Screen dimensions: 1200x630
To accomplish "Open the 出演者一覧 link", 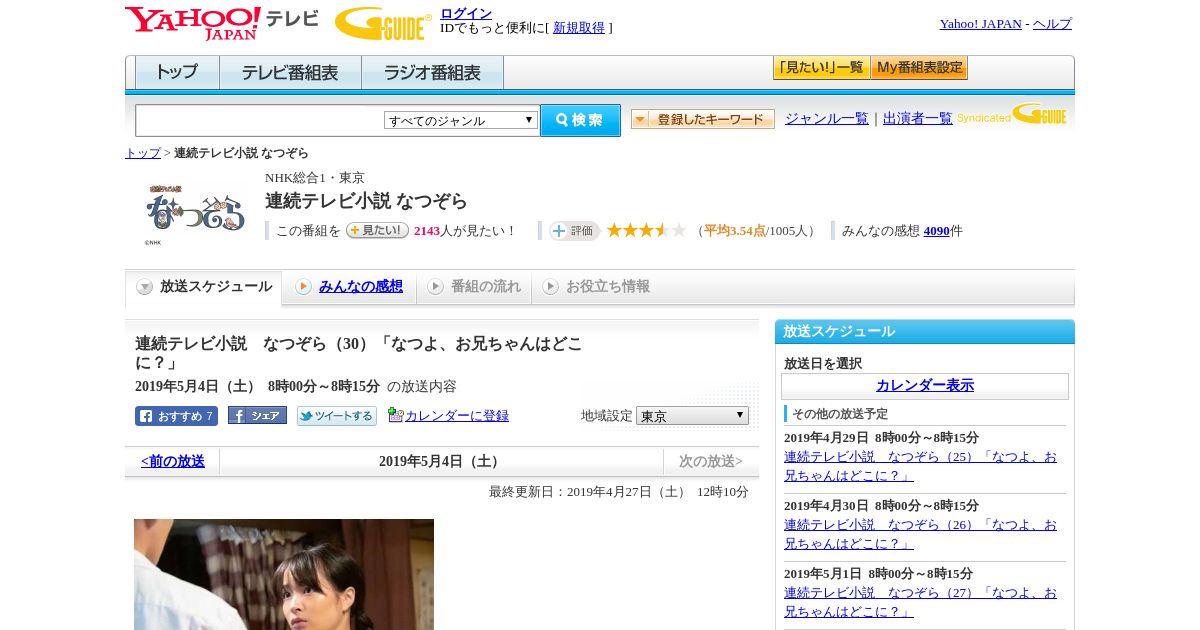I will tap(918, 119).
